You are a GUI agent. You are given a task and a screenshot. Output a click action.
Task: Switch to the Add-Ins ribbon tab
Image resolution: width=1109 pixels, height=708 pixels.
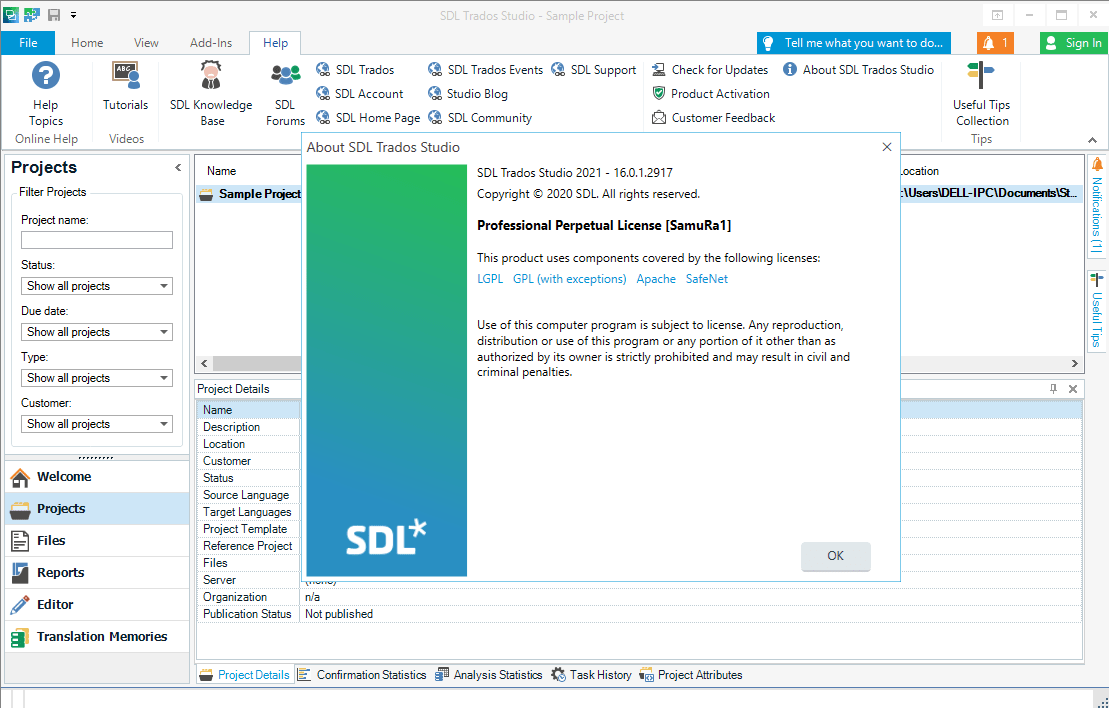coord(211,42)
